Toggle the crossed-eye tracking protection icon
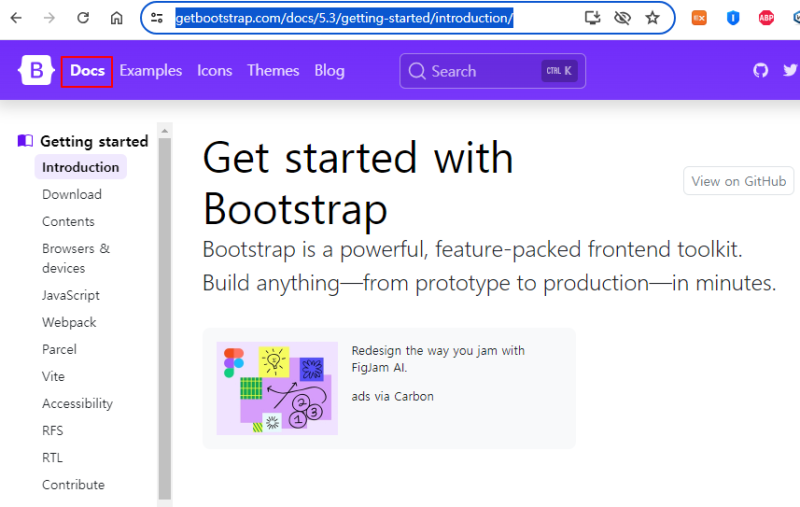Image resolution: width=800 pixels, height=507 pixels. (622, 18)
